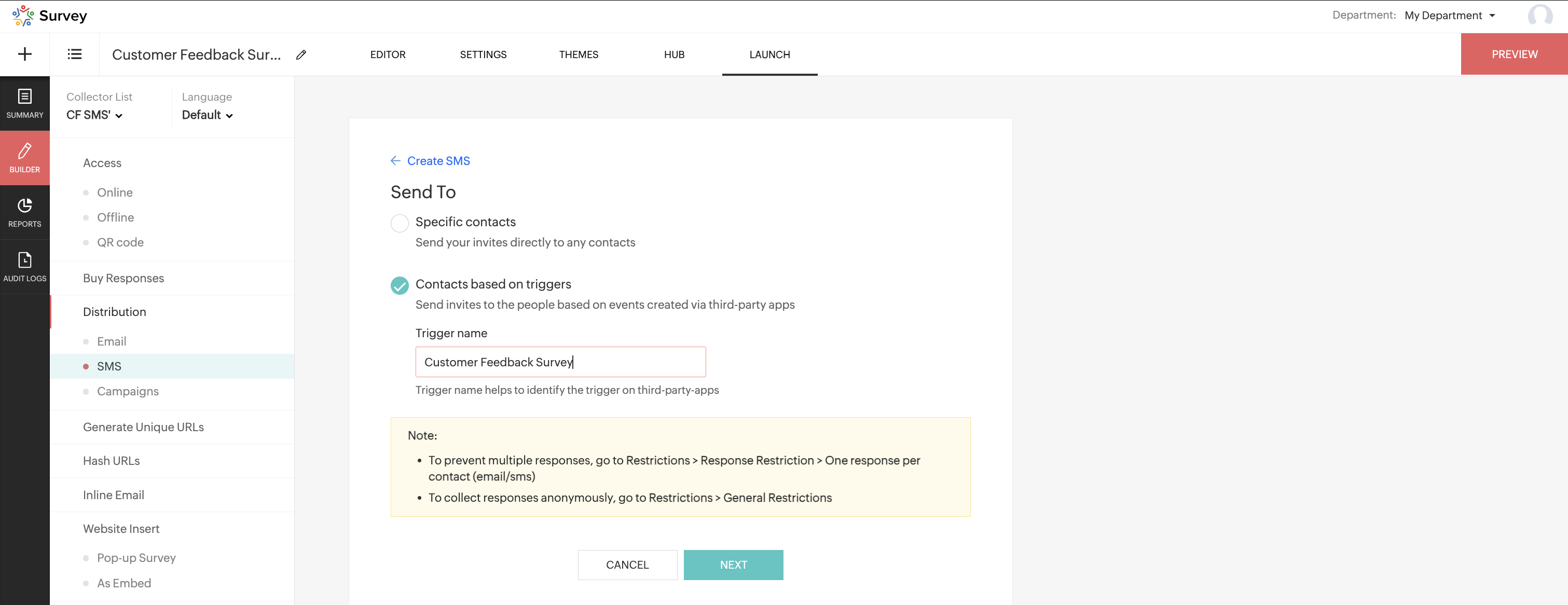The image size is (1568, 605).
Task: Switch to the Settings tab
Action: click(x=483, y=54)
